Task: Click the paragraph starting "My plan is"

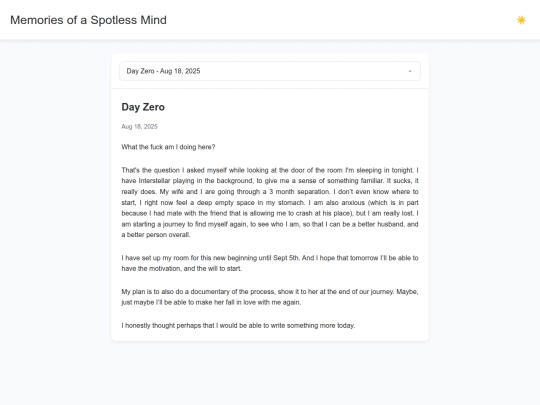Action: [270, 297]
